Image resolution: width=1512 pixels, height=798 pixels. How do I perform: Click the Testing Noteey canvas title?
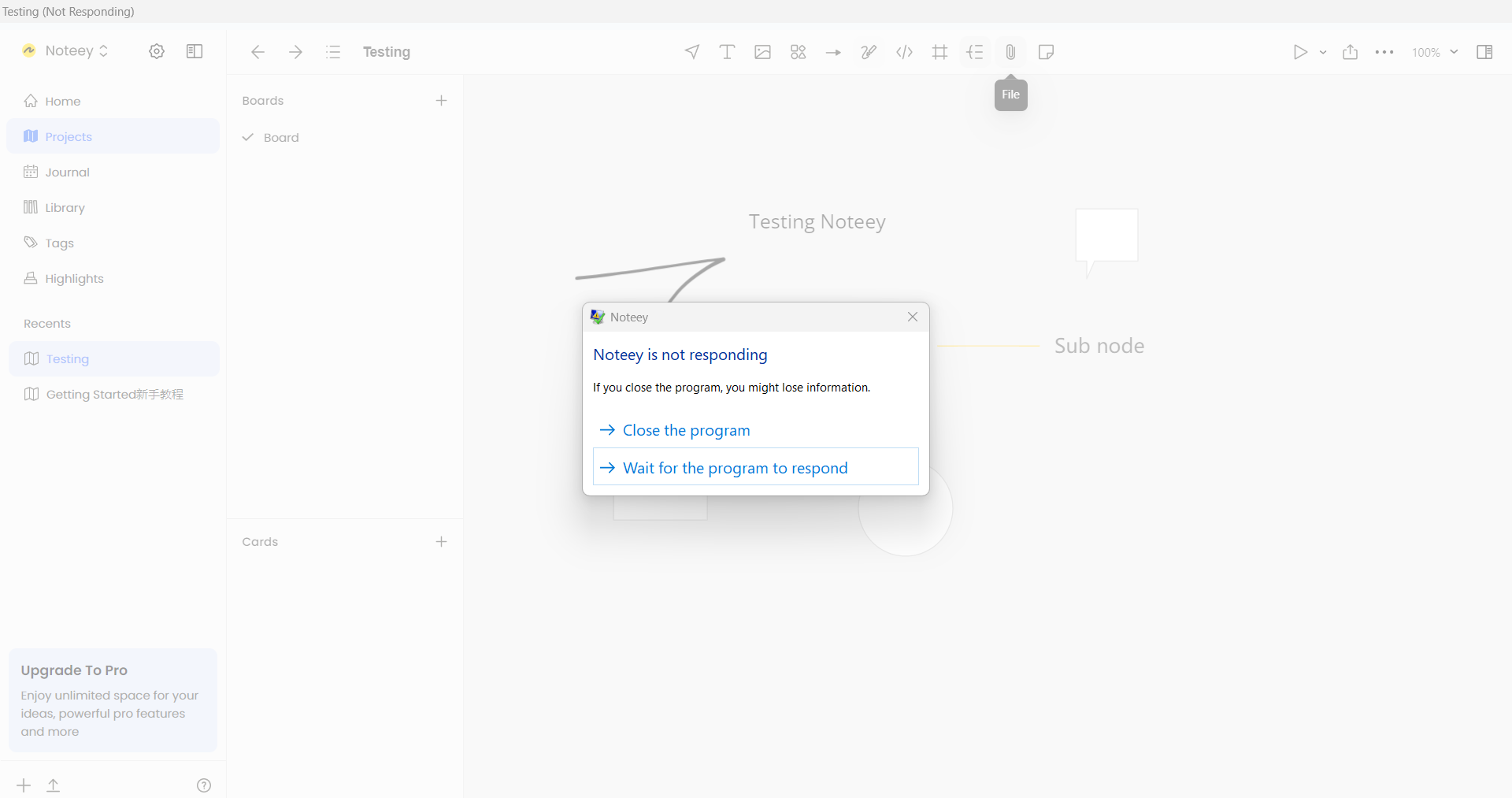[x=817, y=221]
